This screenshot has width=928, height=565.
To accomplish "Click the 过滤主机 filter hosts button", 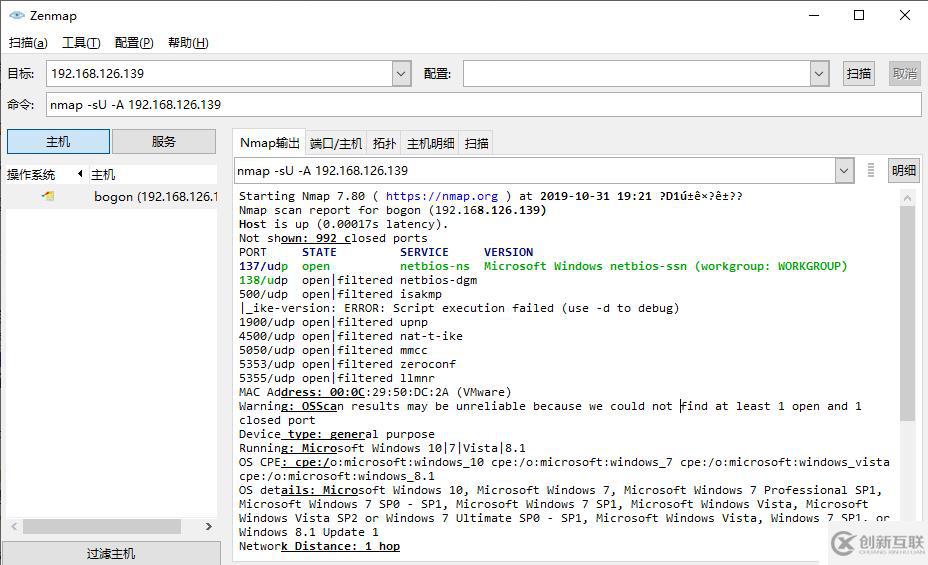I will [111, 553].
